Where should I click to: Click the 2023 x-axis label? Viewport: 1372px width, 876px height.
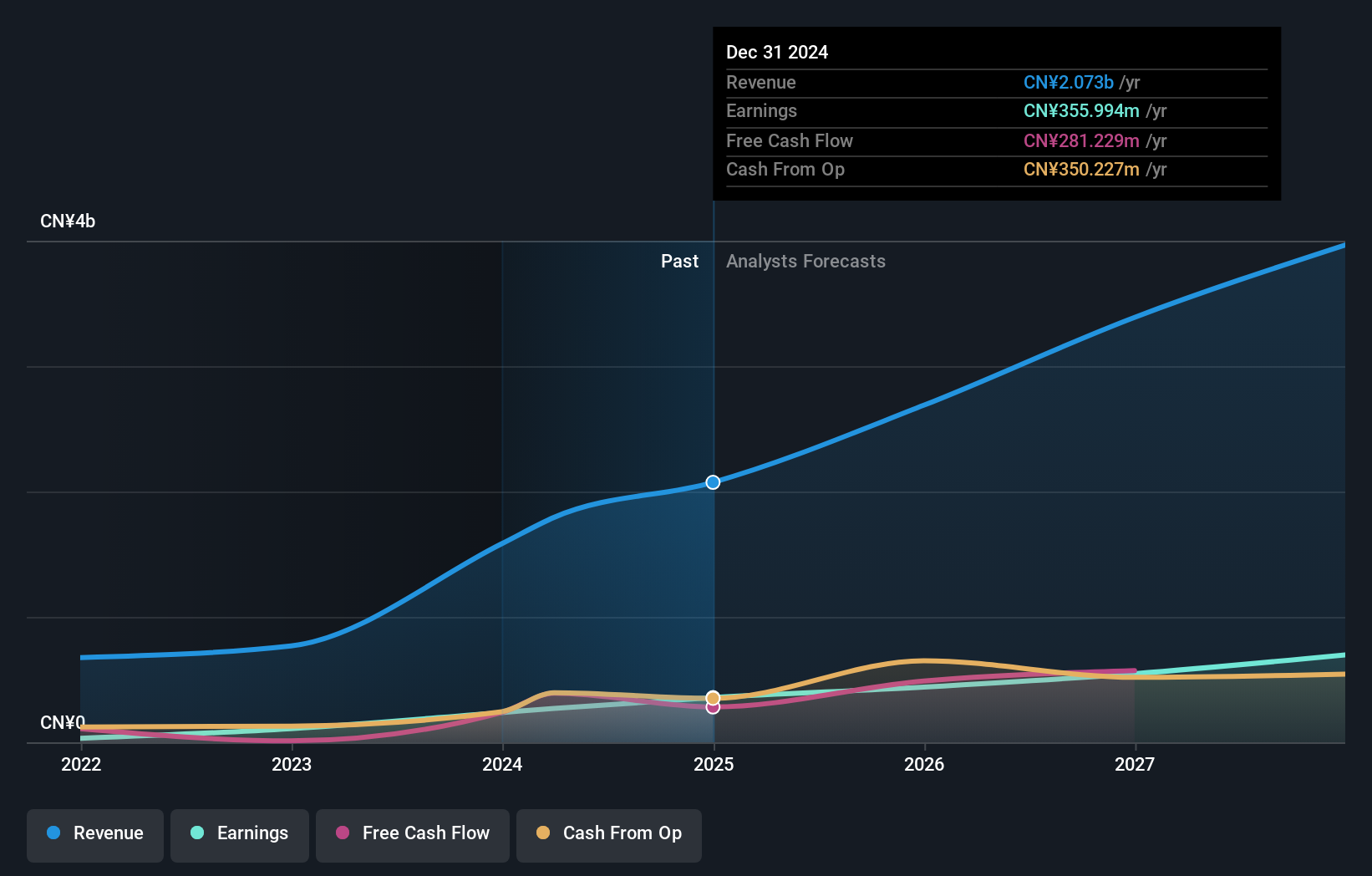point(292,764)
